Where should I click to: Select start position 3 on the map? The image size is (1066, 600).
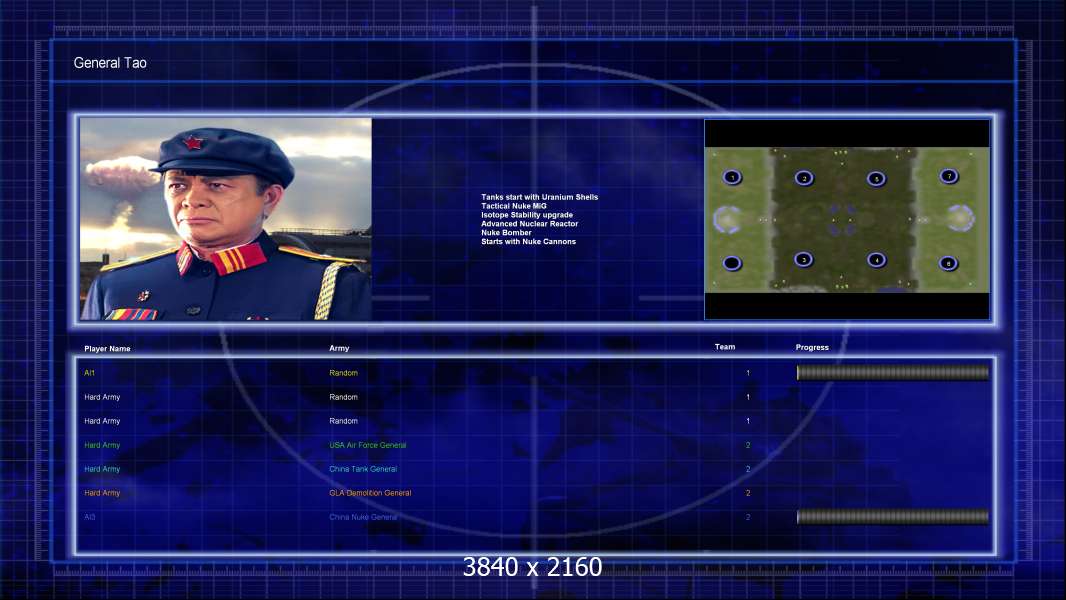[x=804, y=260]
